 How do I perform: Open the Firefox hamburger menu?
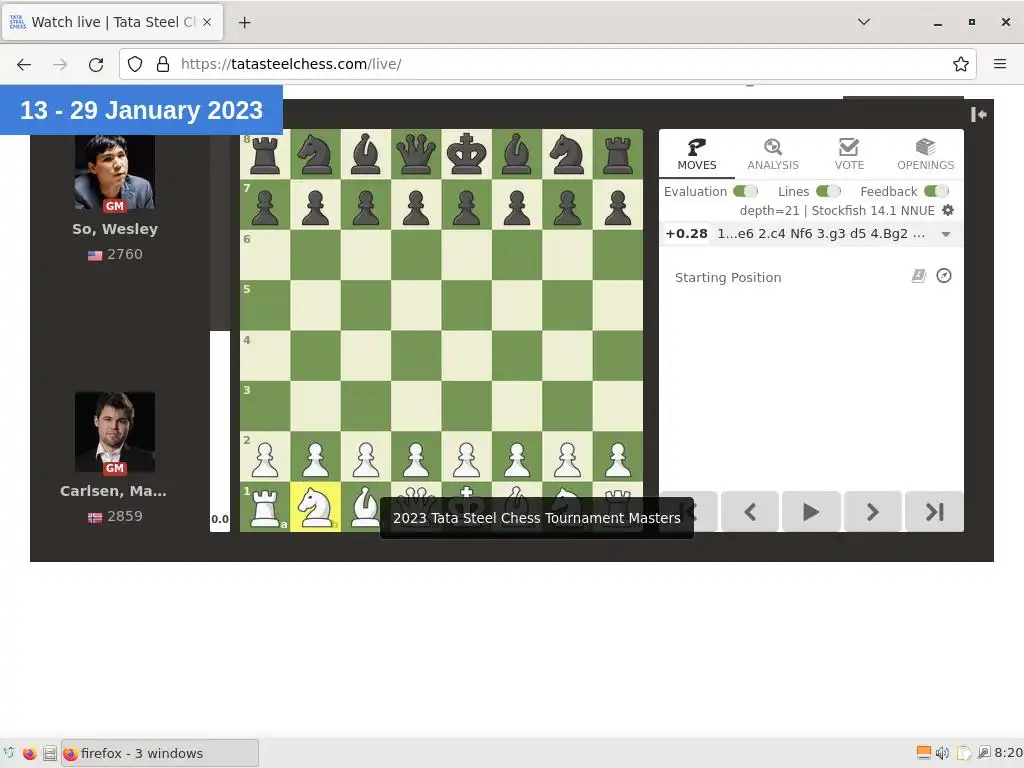999,64
